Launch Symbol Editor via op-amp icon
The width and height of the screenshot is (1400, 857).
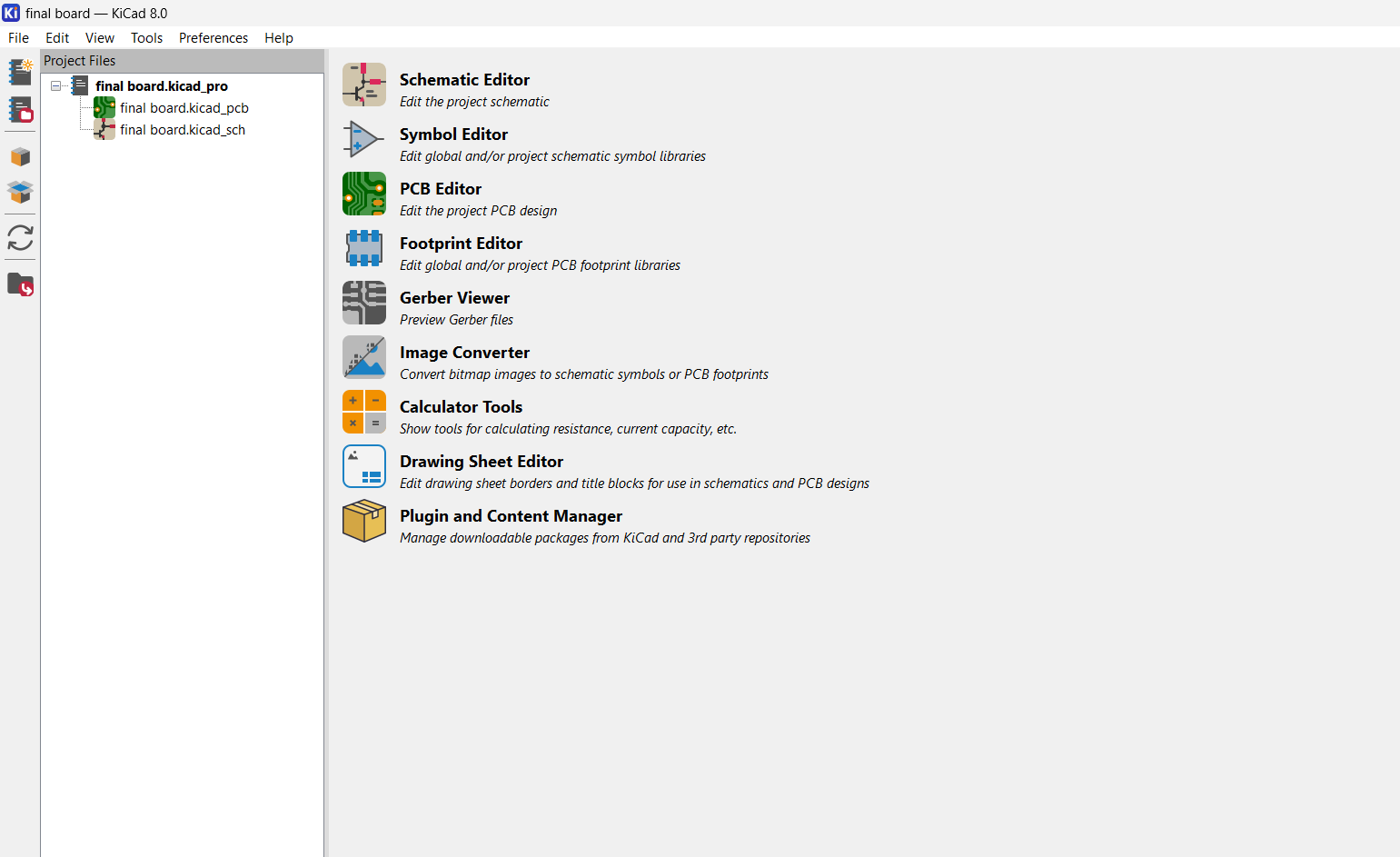click(364, 139)
